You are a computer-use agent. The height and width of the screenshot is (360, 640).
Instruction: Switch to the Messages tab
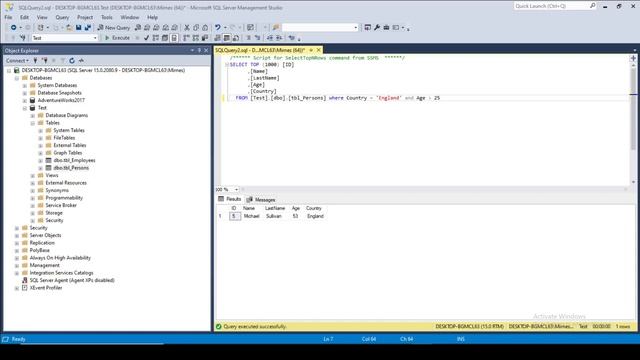click(x=261, y=200)
